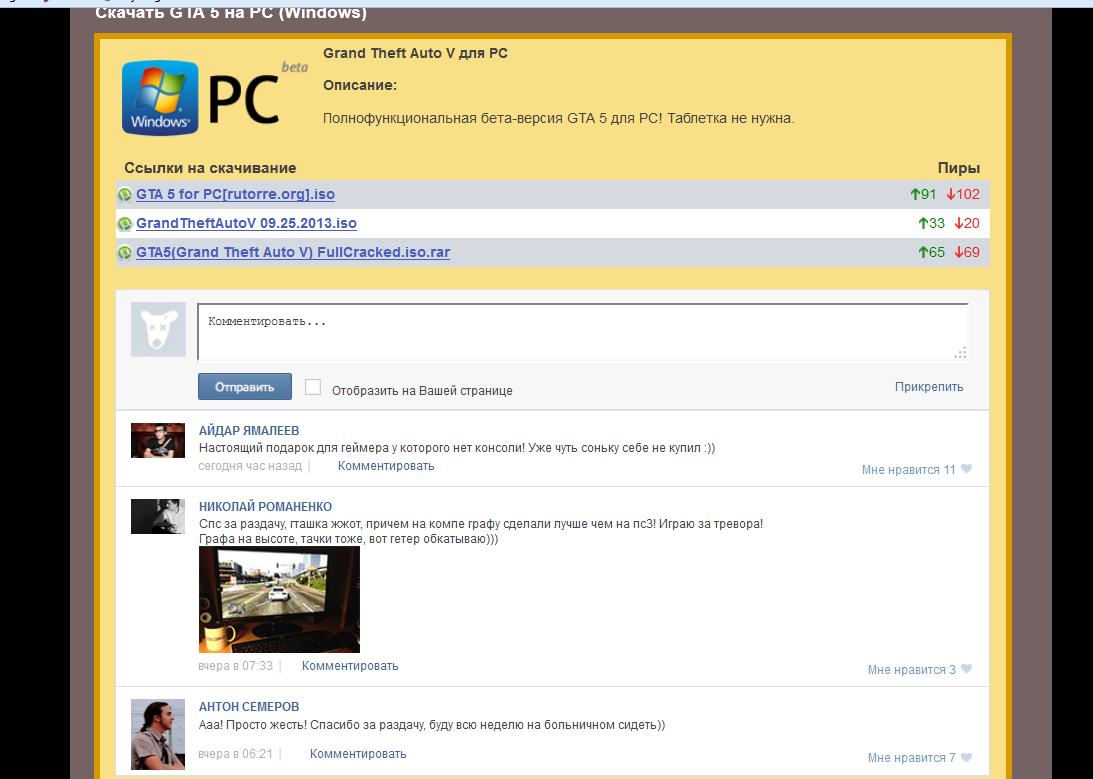Viewport: 1093px width, 779px height.
Task: Click the Отправить button
Action: 245,387
